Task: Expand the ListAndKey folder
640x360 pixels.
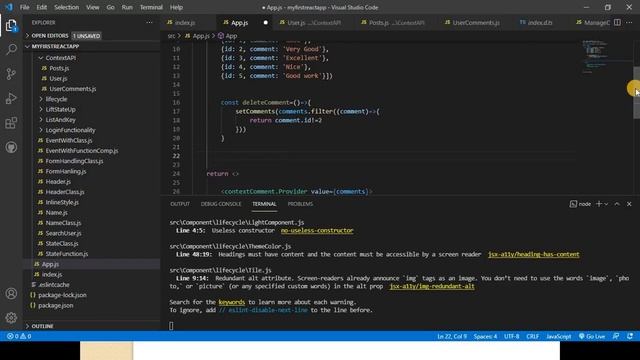Action: [x=60, y=120]
